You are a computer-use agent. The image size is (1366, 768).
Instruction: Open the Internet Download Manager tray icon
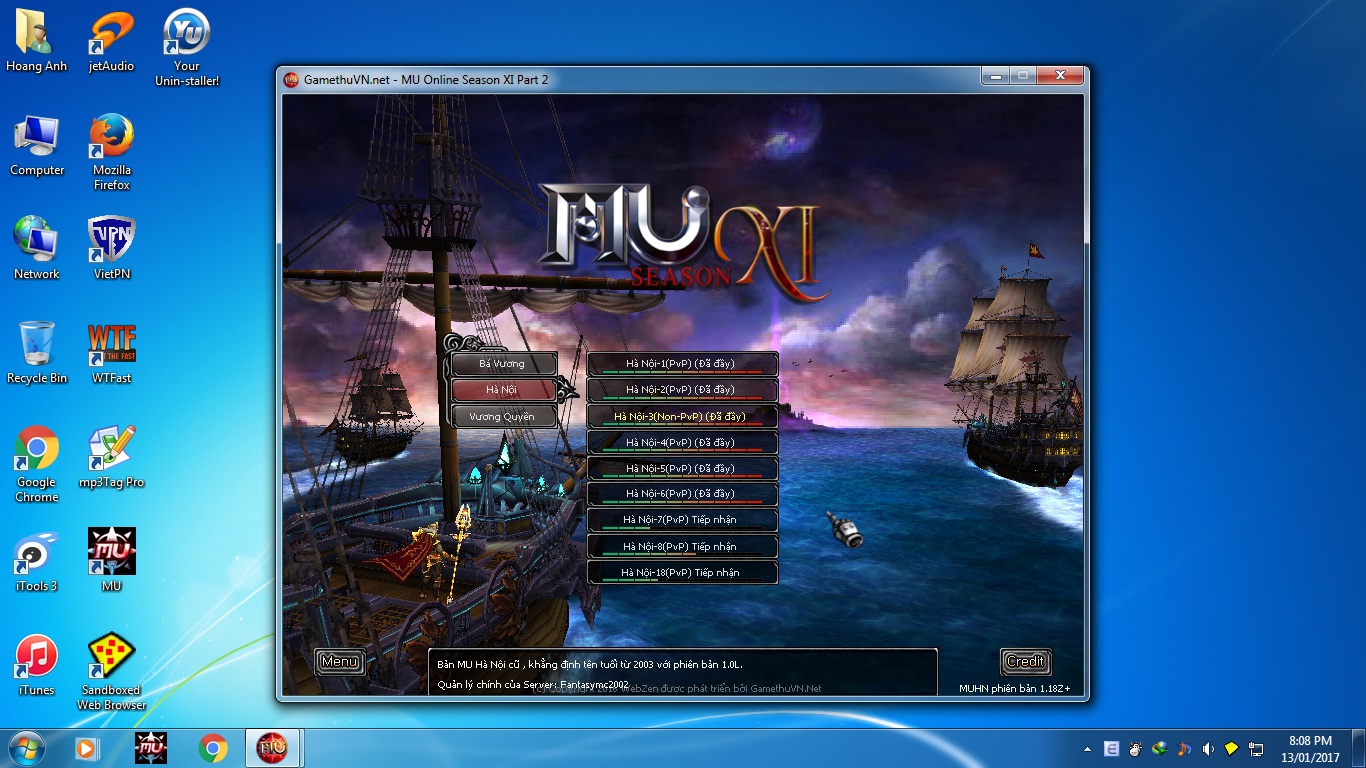1159,748
